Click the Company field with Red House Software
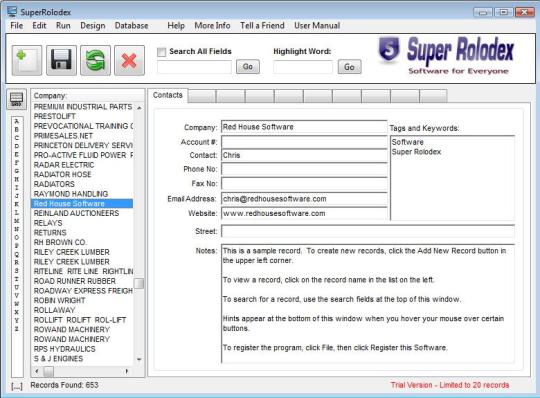 pos(304,127)
